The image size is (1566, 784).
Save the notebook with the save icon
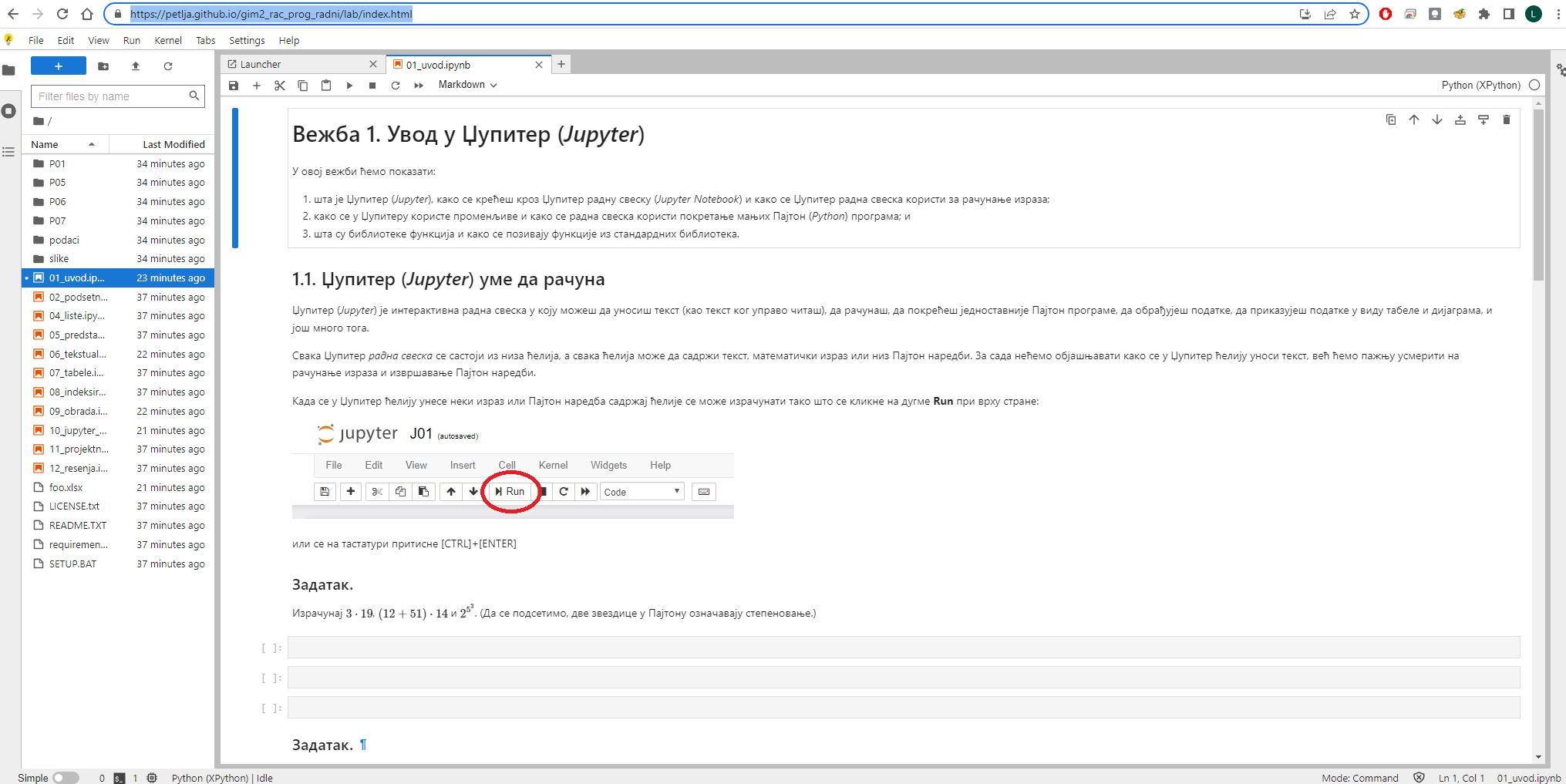[x=234, y=86]
